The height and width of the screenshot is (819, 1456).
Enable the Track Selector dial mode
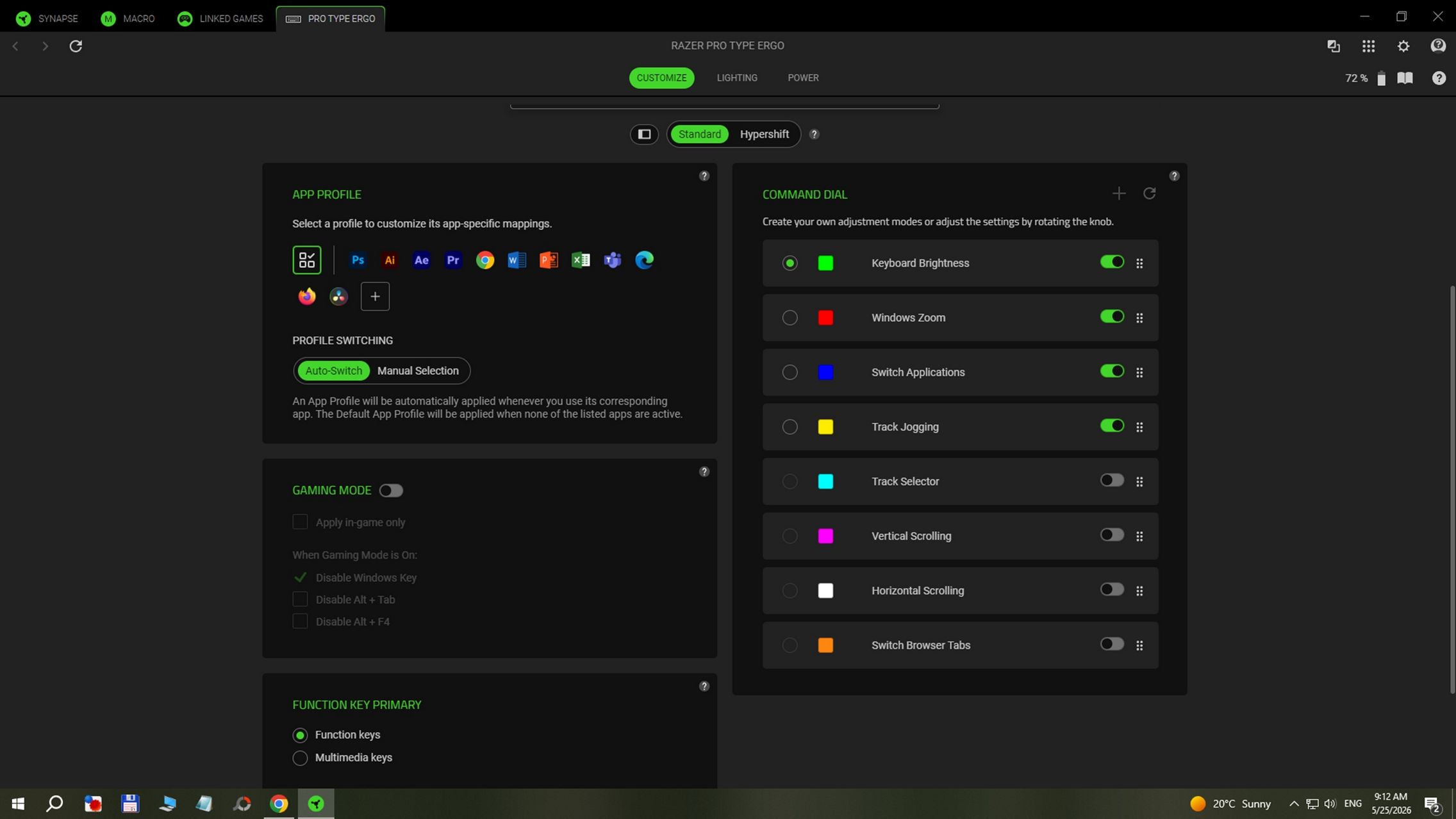(x=1112, y=481)
